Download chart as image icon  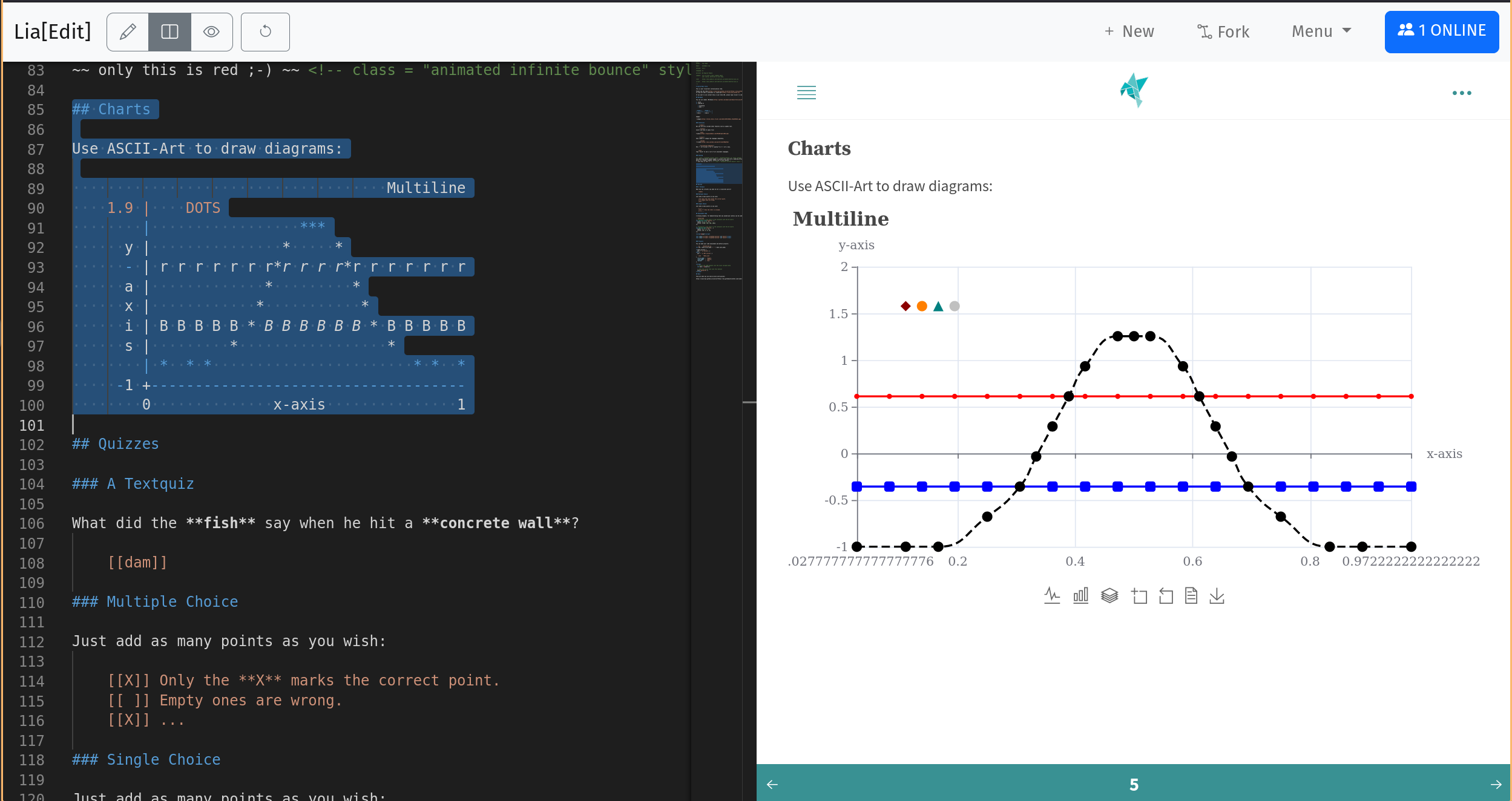pos(1217,596)
